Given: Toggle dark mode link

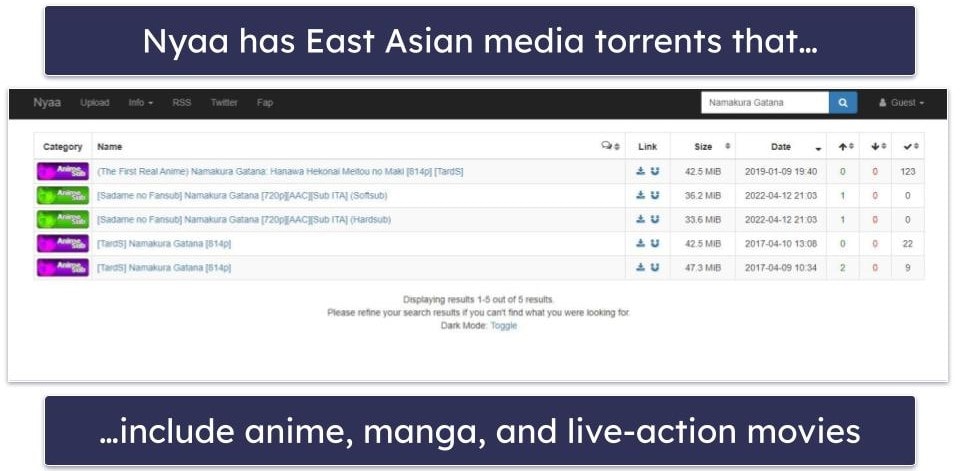Looking at the screenshot, I should tap(503, 326).
